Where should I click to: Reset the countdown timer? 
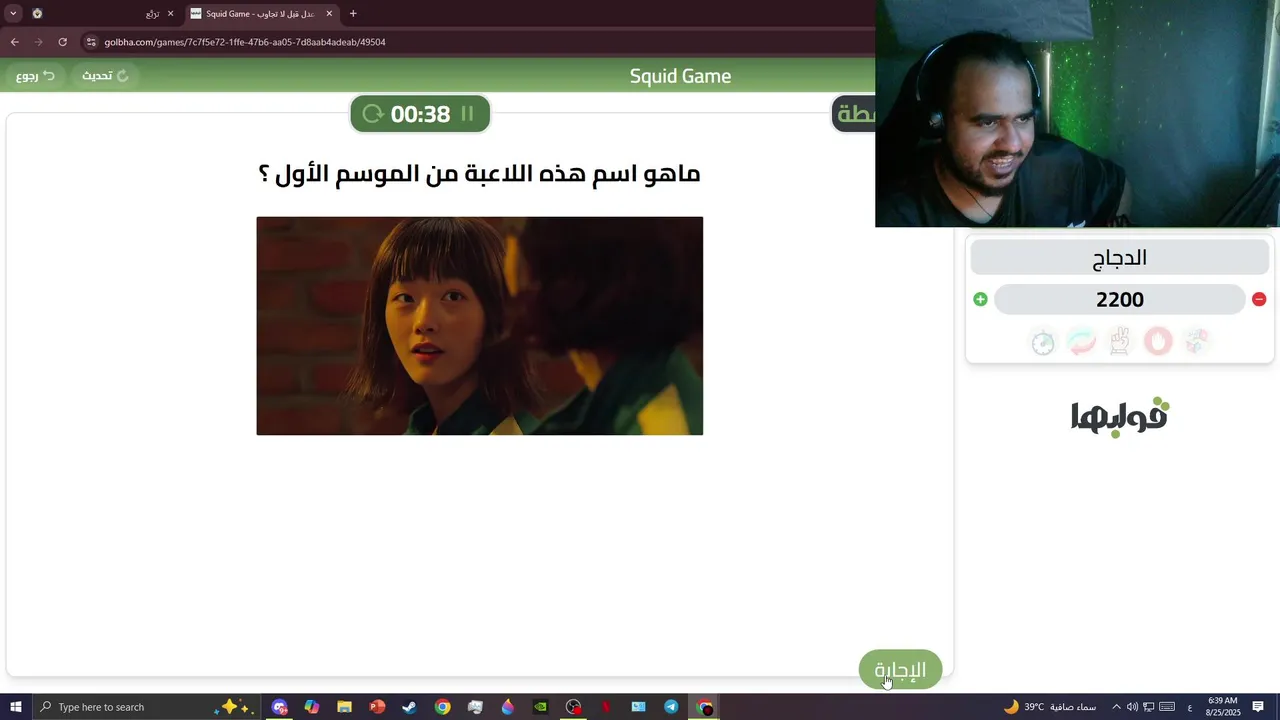[373, 114]
